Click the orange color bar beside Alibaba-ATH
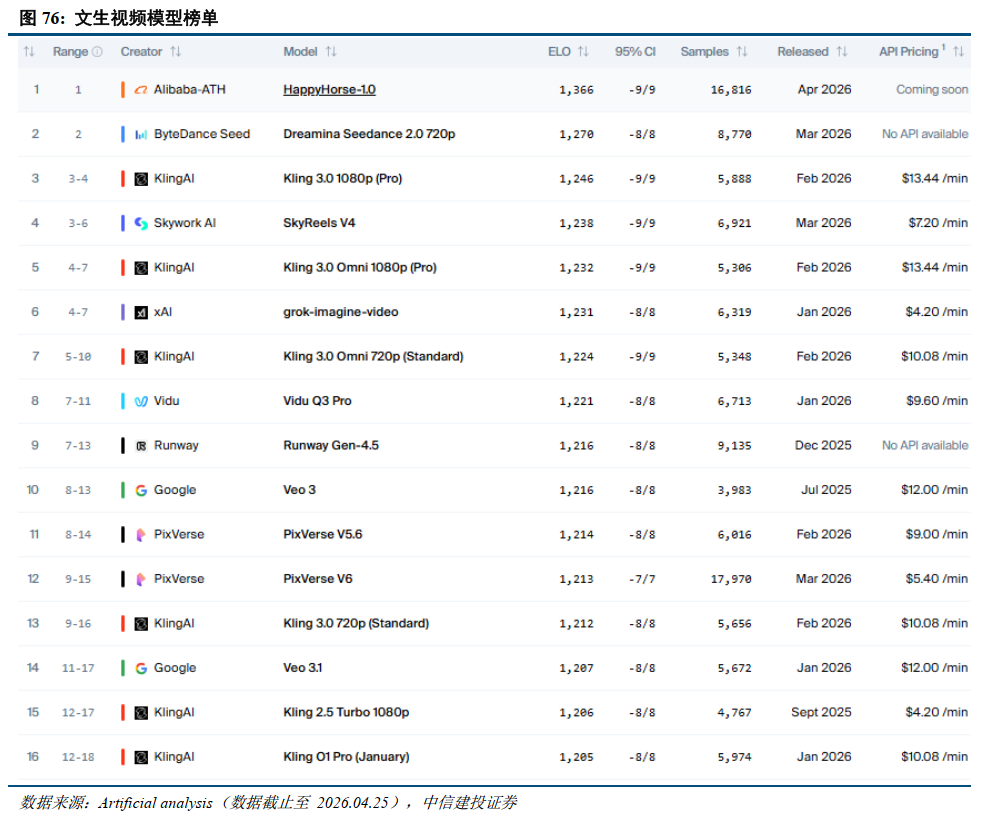 123,89
